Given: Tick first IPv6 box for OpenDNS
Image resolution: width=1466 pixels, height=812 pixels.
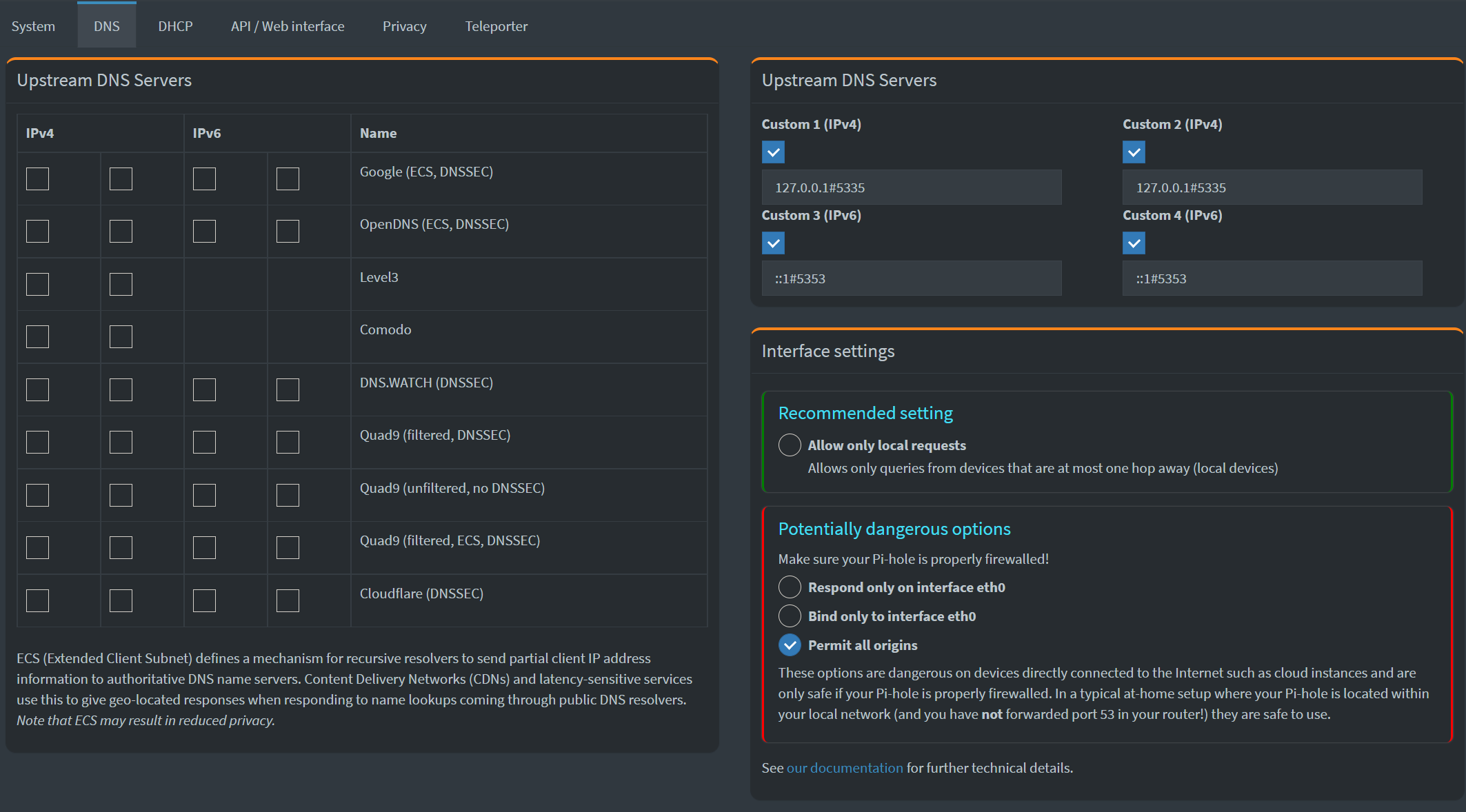Looking at the screenshot, I should point(204,231).
